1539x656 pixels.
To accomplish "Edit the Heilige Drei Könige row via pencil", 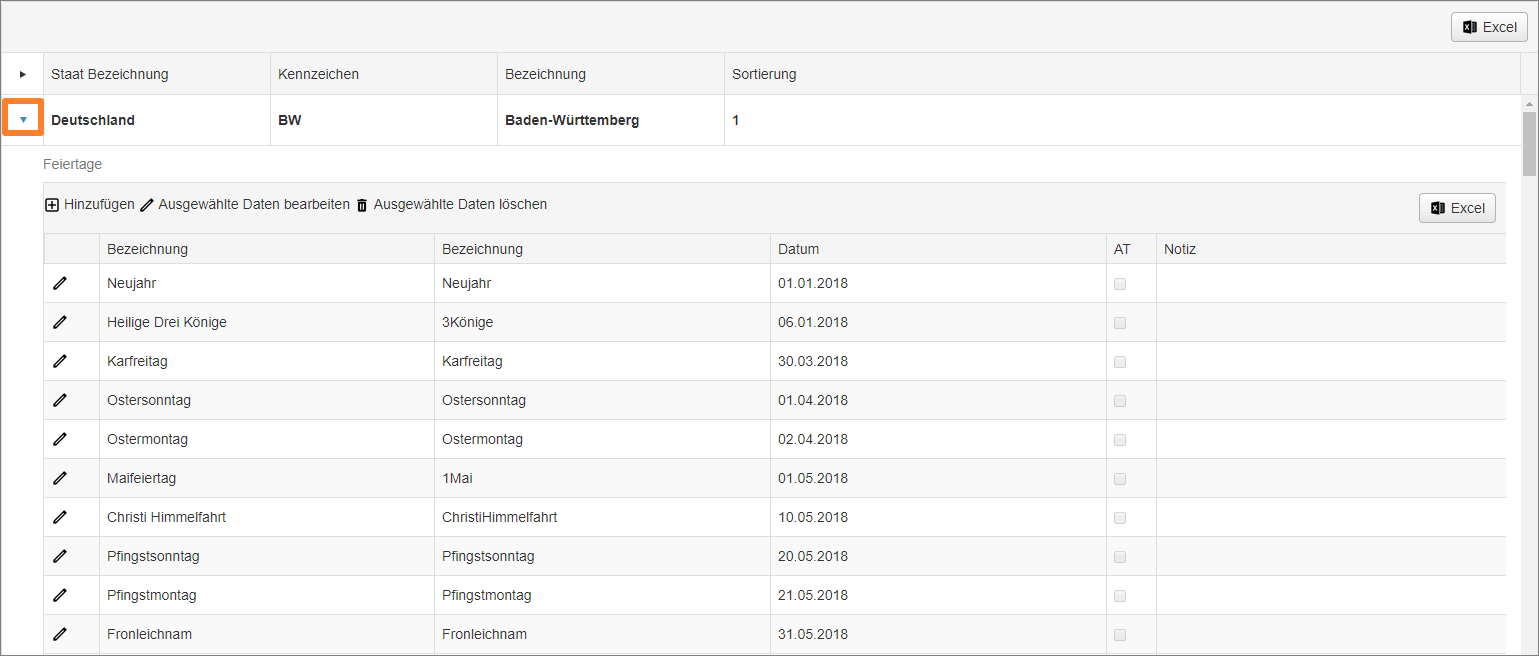I will tap(60, 323).
